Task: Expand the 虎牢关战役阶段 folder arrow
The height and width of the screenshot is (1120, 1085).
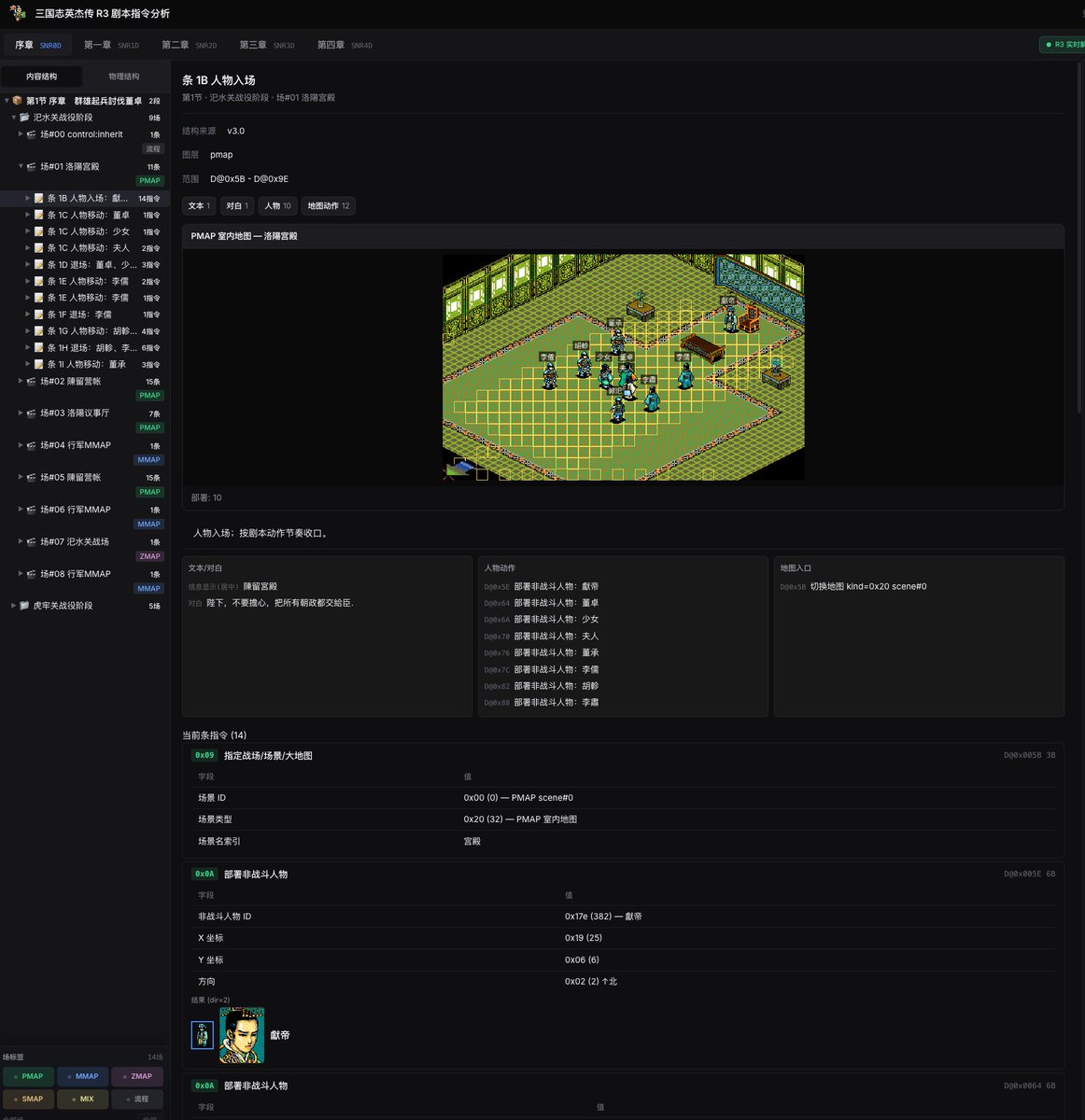Action: point(14,606)
